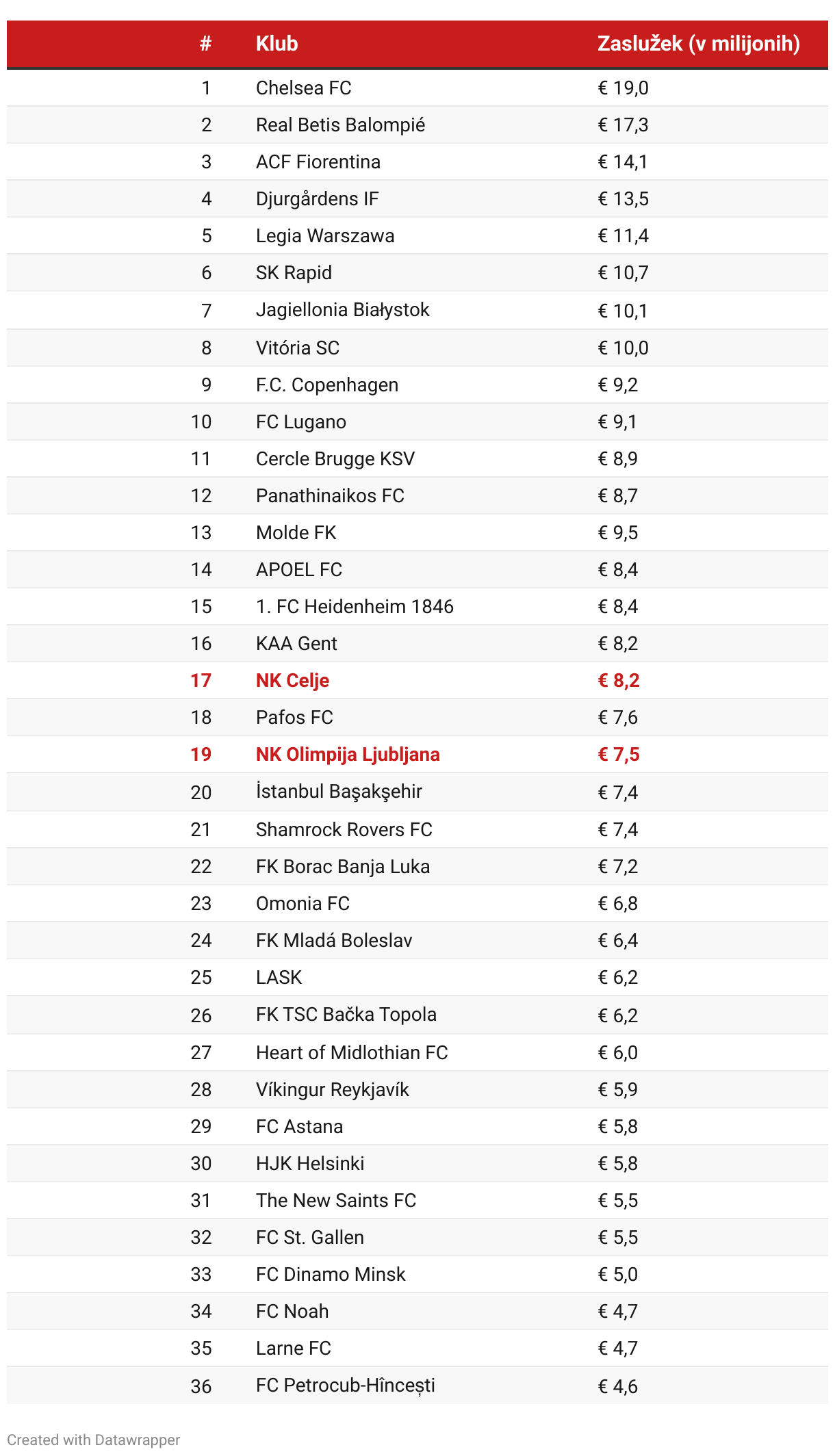Click the Legia Warszawa club name

pos(325,235)
